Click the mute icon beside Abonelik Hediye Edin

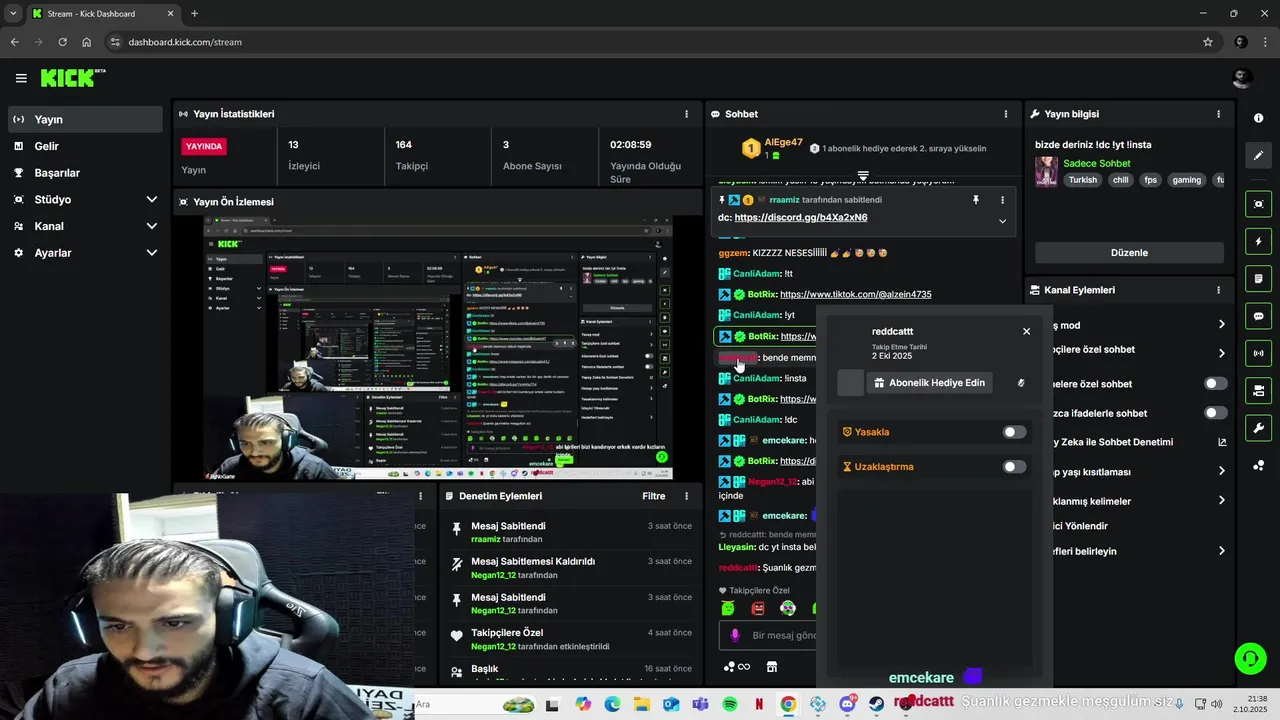(1021, 383)
